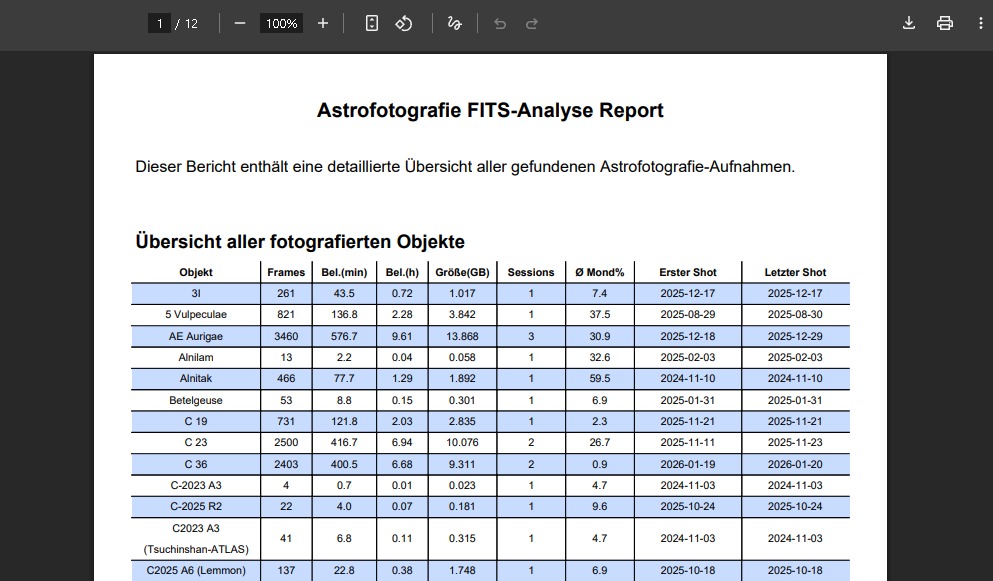Screen dimensions: 993x581
Task: Select the date 2025-10-24 in Erster Shot
Action: point(688,507)
